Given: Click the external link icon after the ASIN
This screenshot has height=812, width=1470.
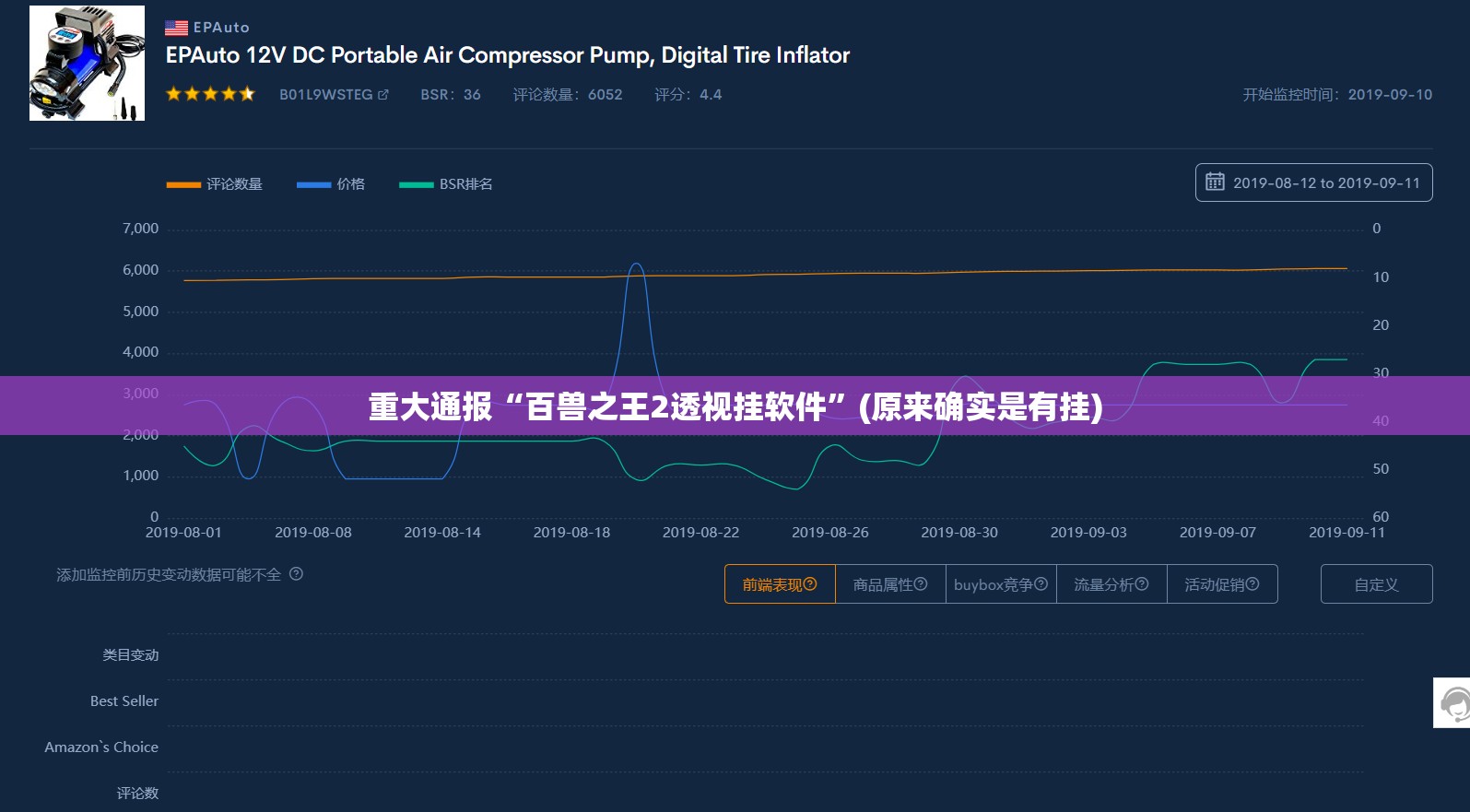Looking at the screenshot, I should [383, 94].
